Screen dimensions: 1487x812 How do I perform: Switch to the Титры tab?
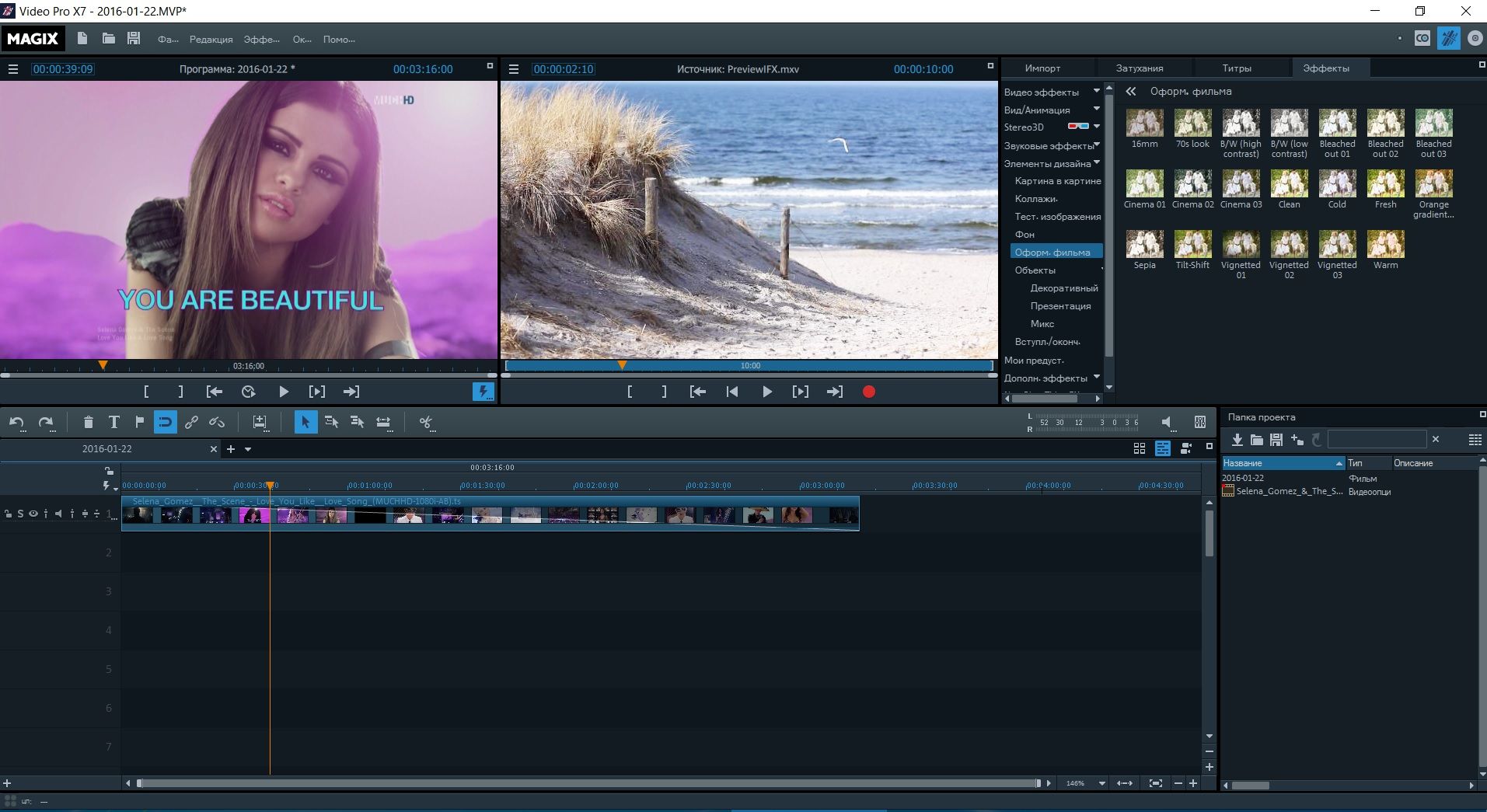pyautogui.click(x=1237, y=68)
